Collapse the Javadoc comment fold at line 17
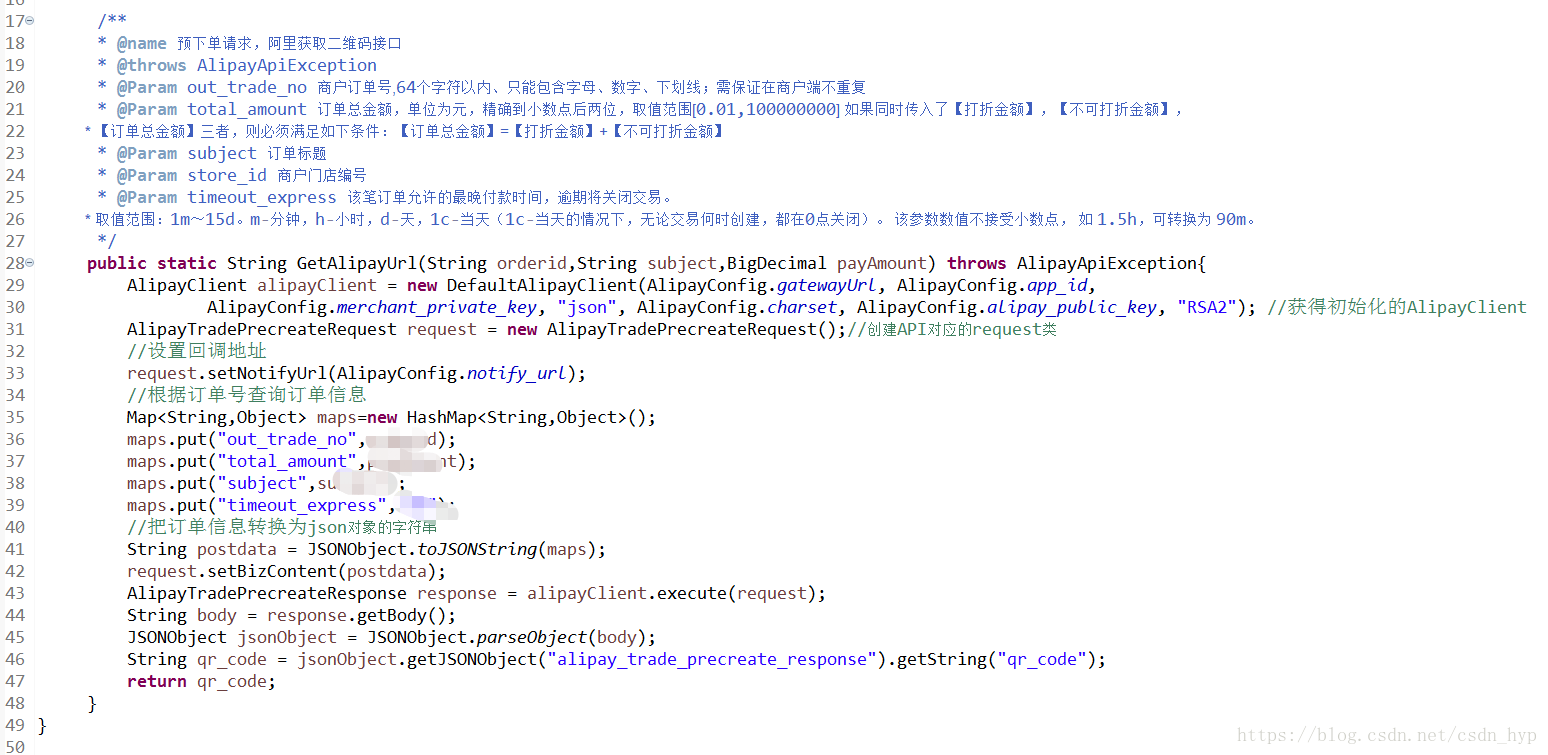1548x755 pixels. tap(29, 21)
